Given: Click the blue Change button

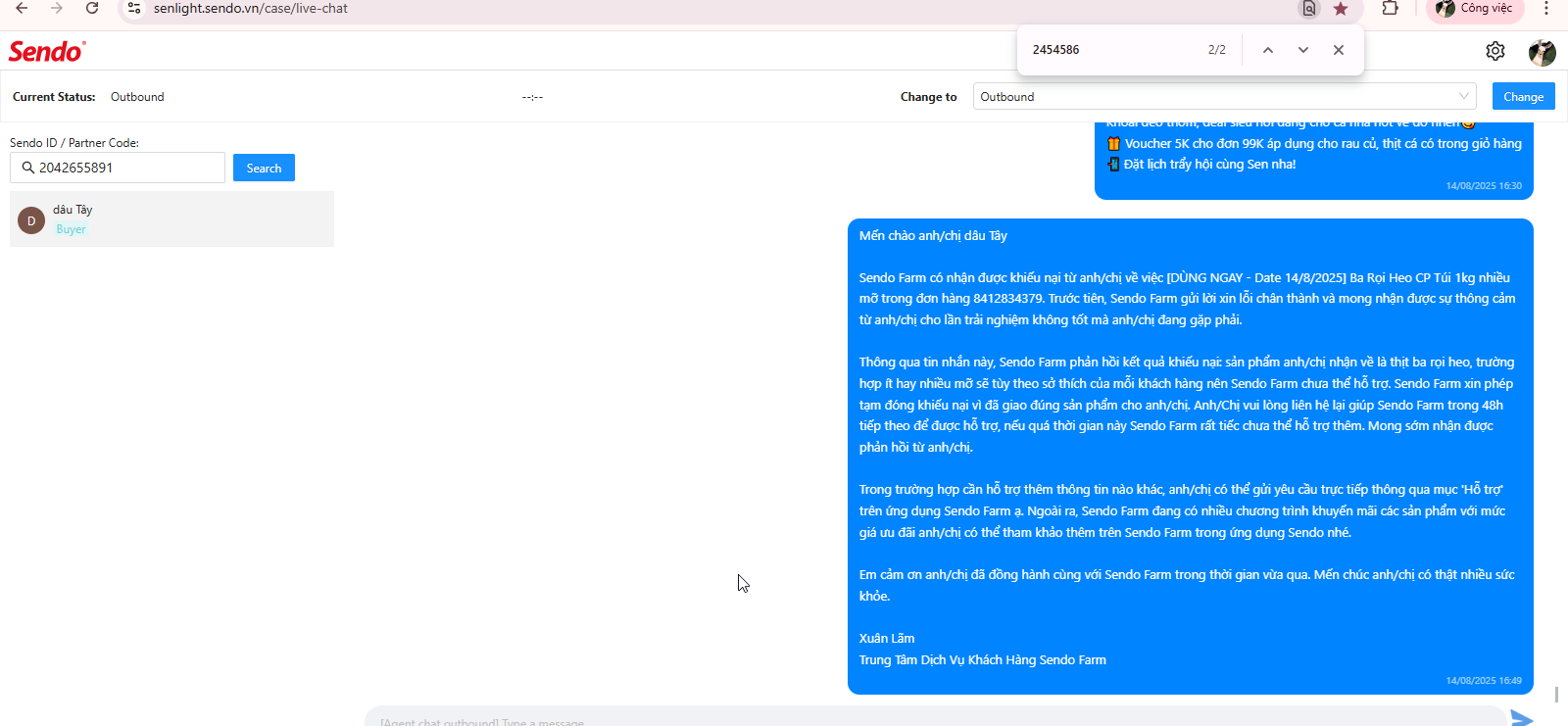Looking at the screenshot, I should tap(1524, 96).
